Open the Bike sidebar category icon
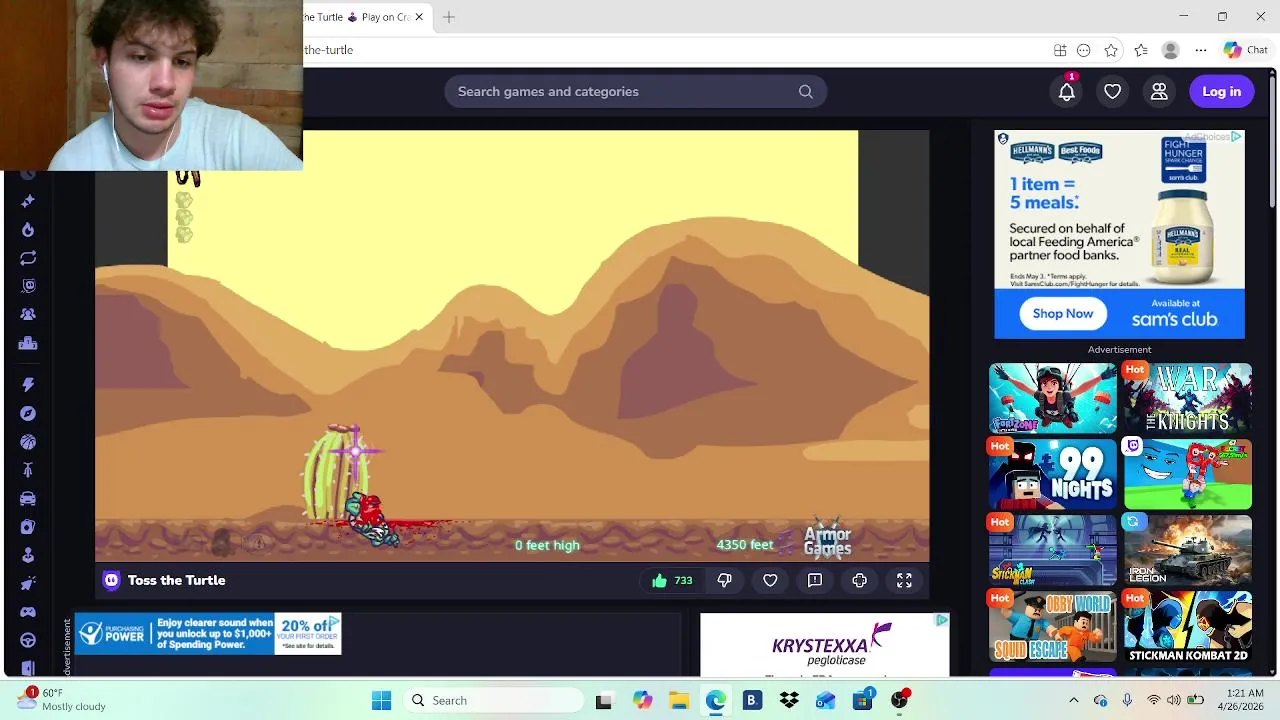This screenshot has height=720, width=1280. tap(28, 470)
